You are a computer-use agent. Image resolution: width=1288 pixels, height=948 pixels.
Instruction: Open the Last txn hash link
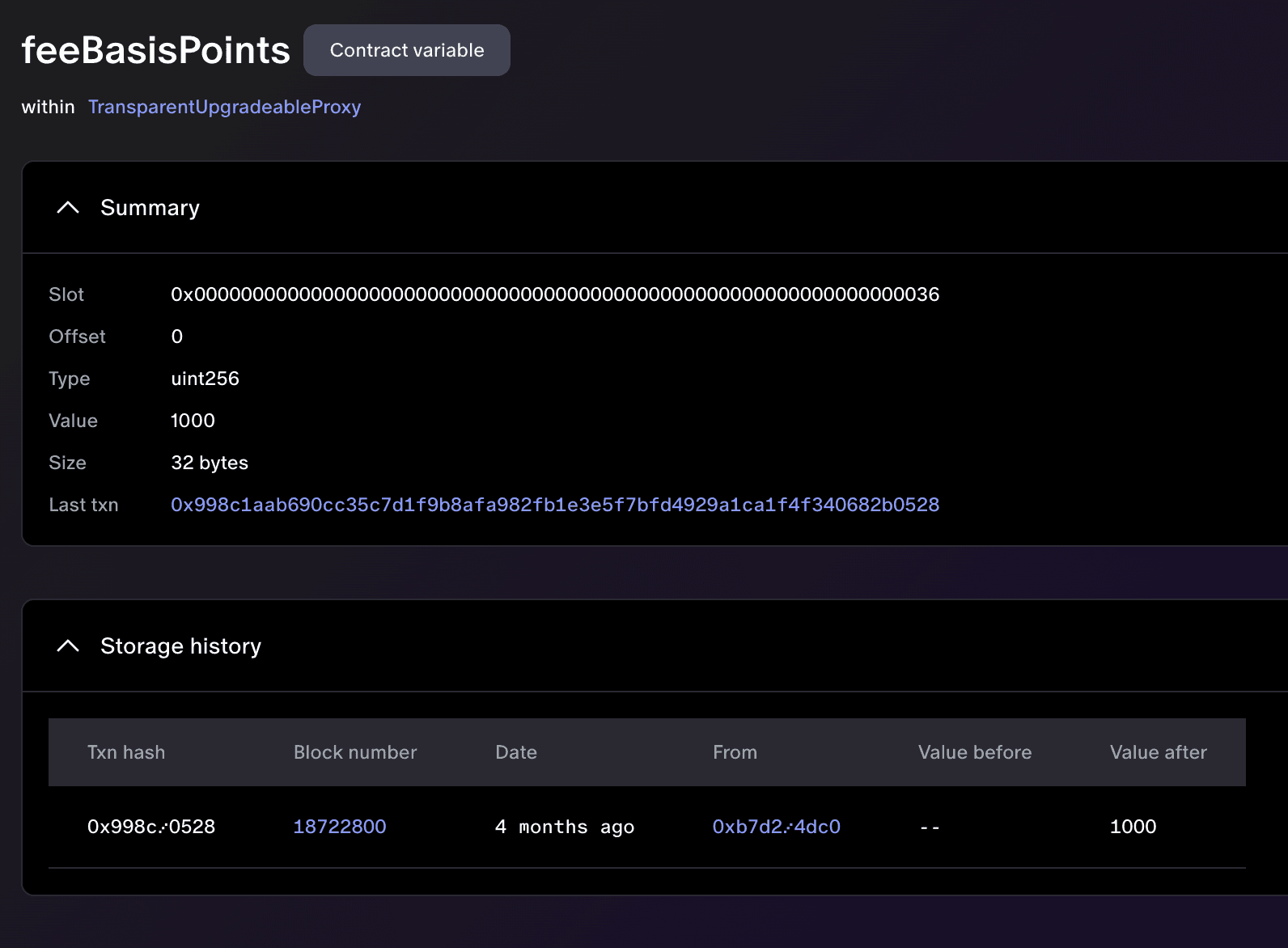(x=554, y=505)
